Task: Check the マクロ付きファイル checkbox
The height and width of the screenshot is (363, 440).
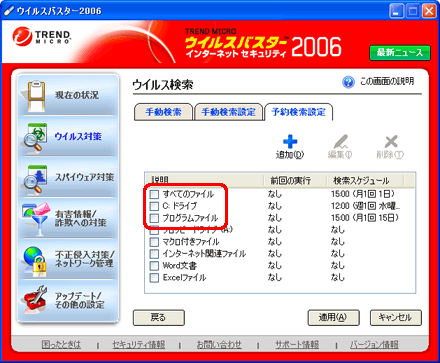Action: [x=154, y=242]
